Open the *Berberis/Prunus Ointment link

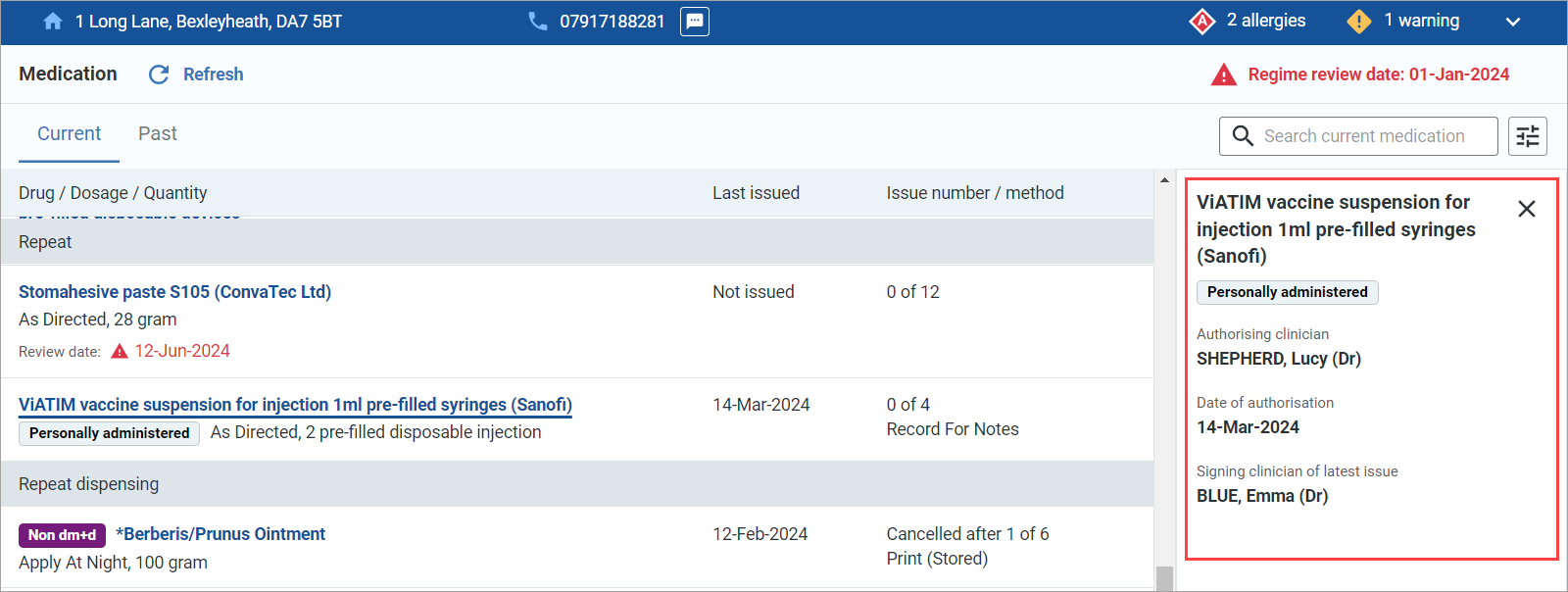[x=220, y=534]
